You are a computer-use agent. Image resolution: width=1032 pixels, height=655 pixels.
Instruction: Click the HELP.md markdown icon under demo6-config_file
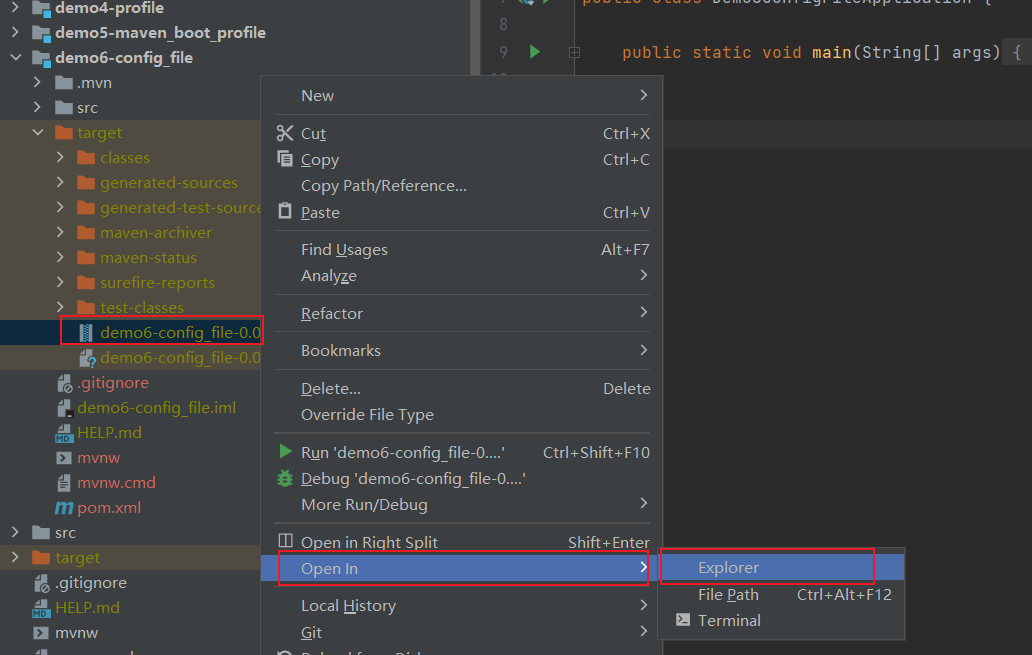tap(63, 432)
